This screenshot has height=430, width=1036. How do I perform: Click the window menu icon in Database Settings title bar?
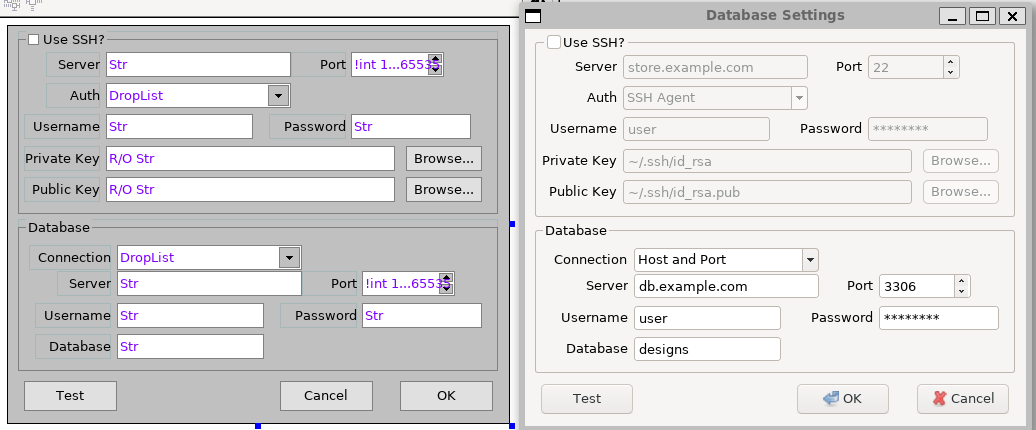(534, 15)
